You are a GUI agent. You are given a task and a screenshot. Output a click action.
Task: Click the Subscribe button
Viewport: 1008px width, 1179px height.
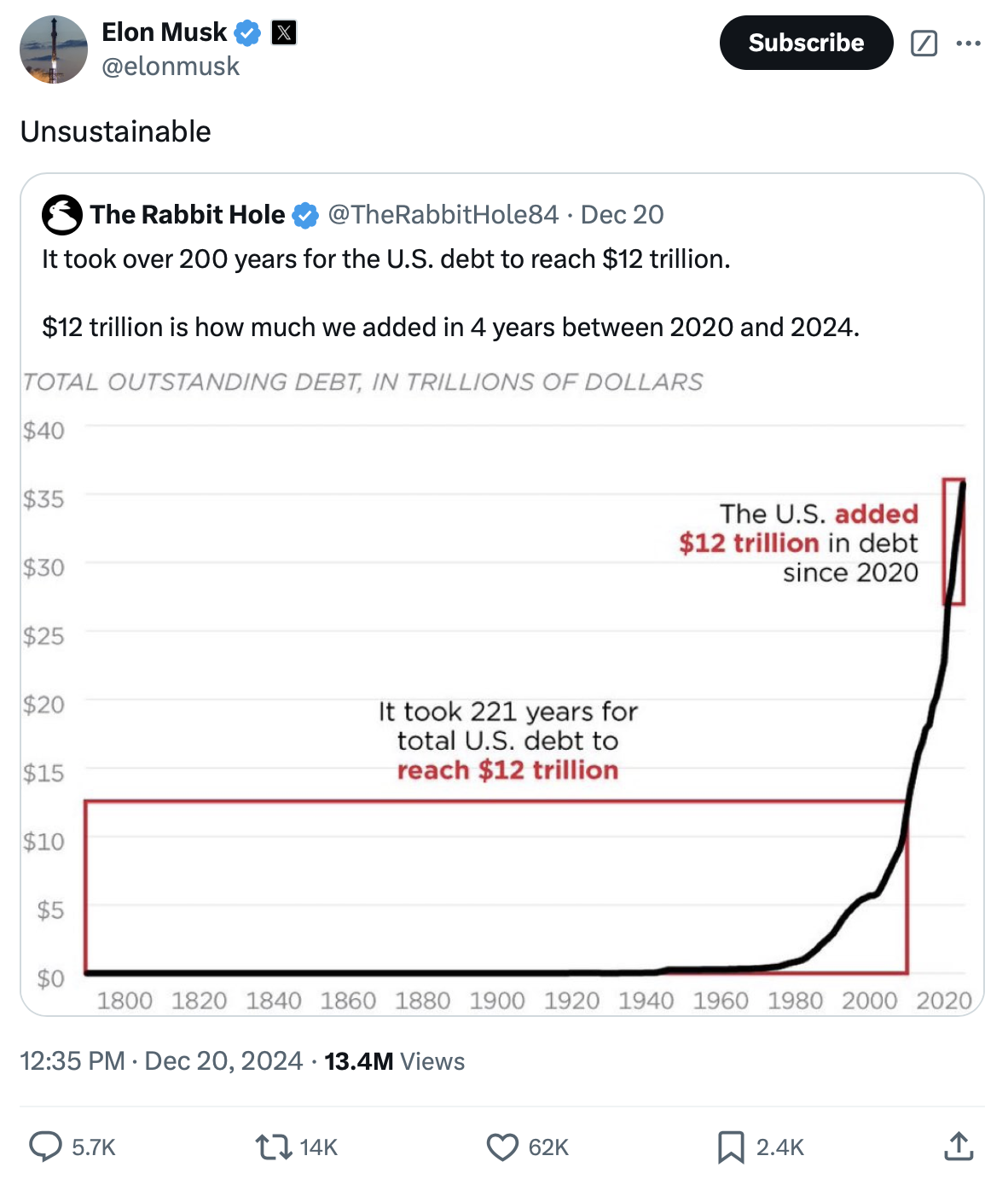(x=806, y=43)
